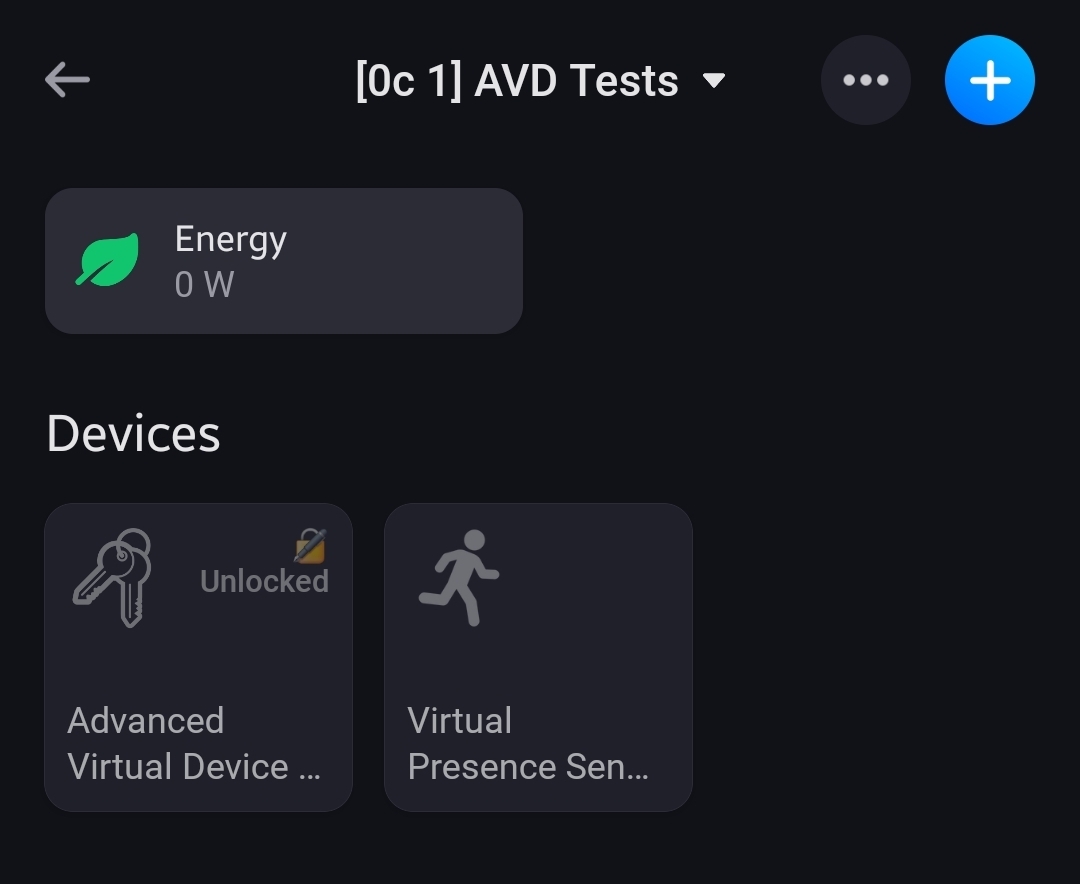
Task: Open the three-dots more options menu
Action: tap(865, 80)
